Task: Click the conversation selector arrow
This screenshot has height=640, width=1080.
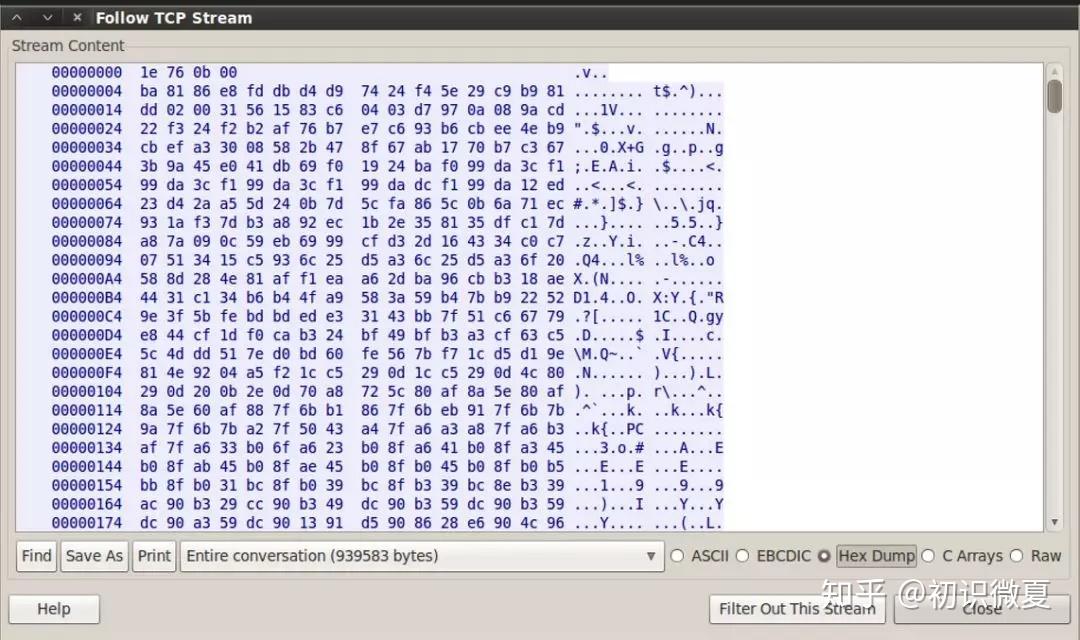Action: click(x=651, y=555)
